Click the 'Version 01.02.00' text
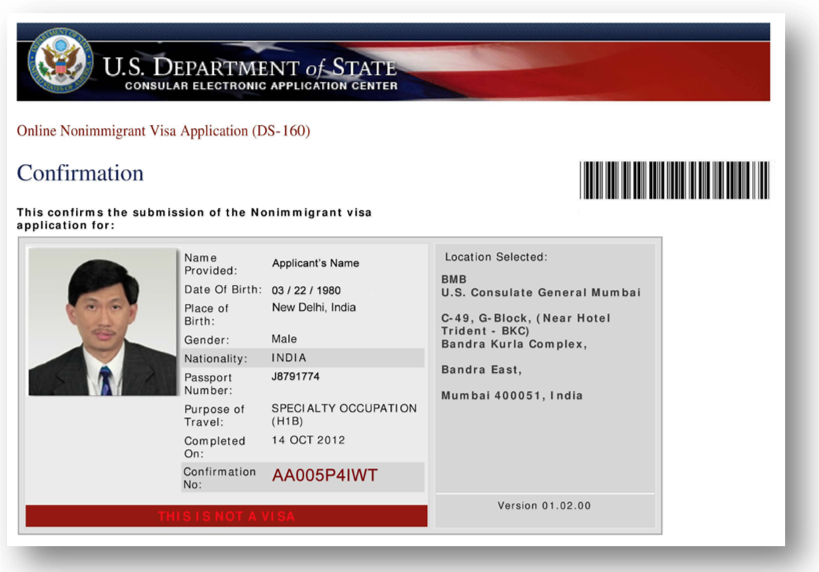The width and height of the screenshot is (819, 572). click(x=544, y=506)
